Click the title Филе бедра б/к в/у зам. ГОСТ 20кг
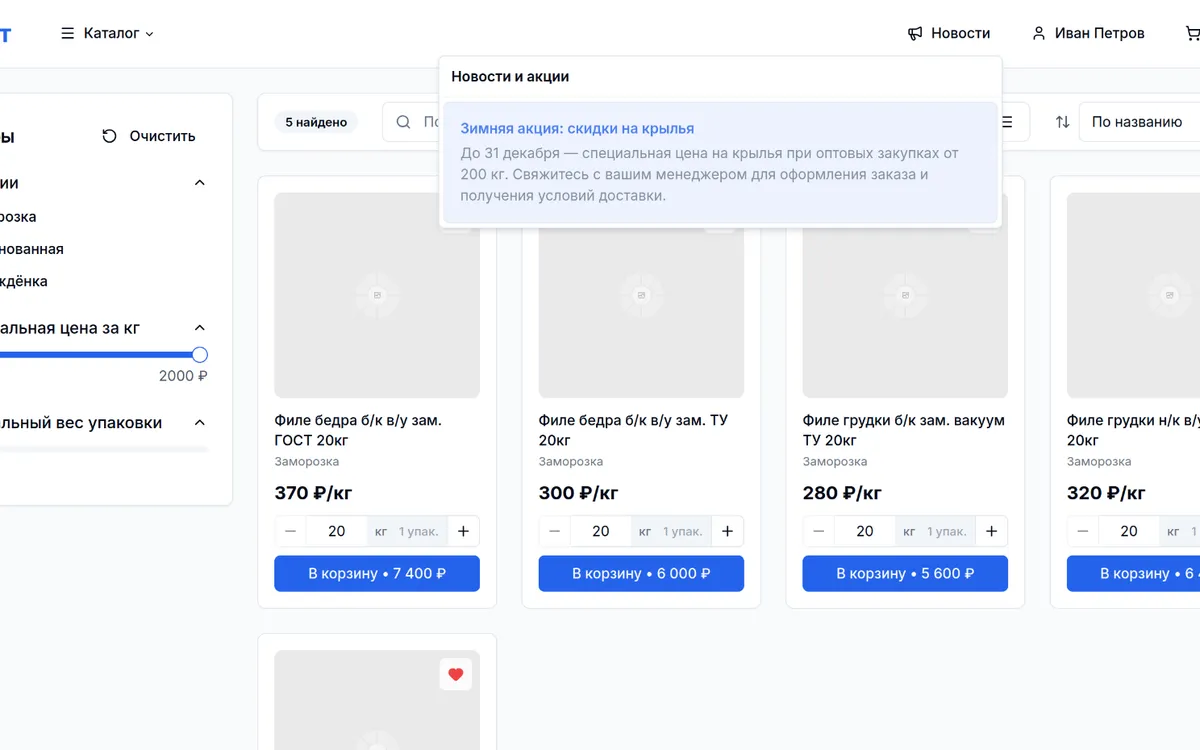 click(358, 430)
